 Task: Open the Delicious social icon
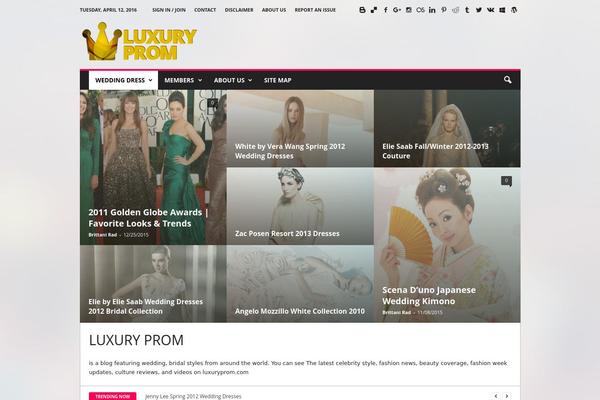[x=374, y=10]
